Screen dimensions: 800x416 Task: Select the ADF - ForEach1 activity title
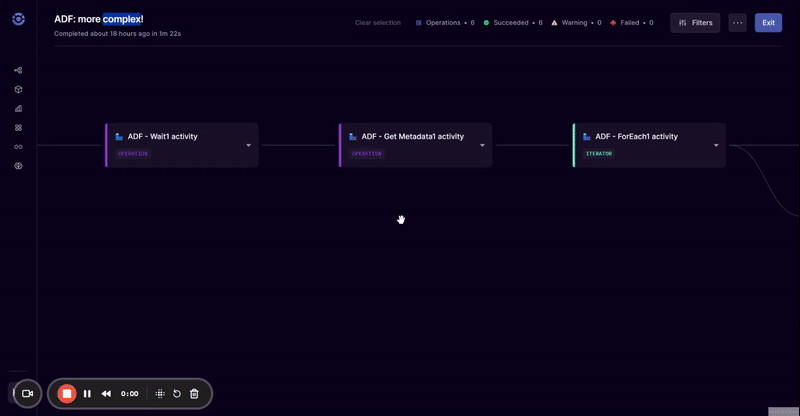(x=636, y=137)
